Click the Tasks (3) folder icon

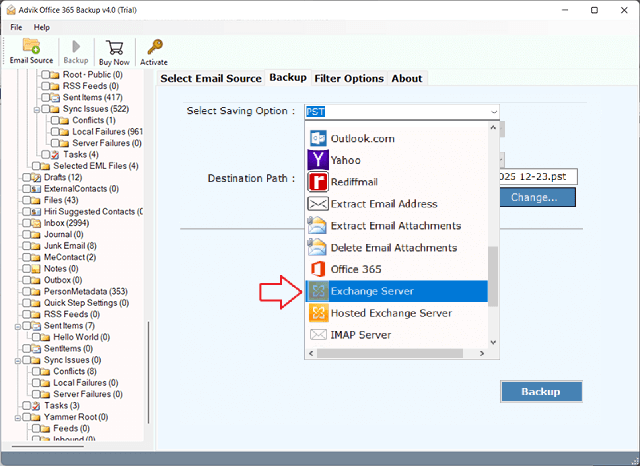[36, 406]
